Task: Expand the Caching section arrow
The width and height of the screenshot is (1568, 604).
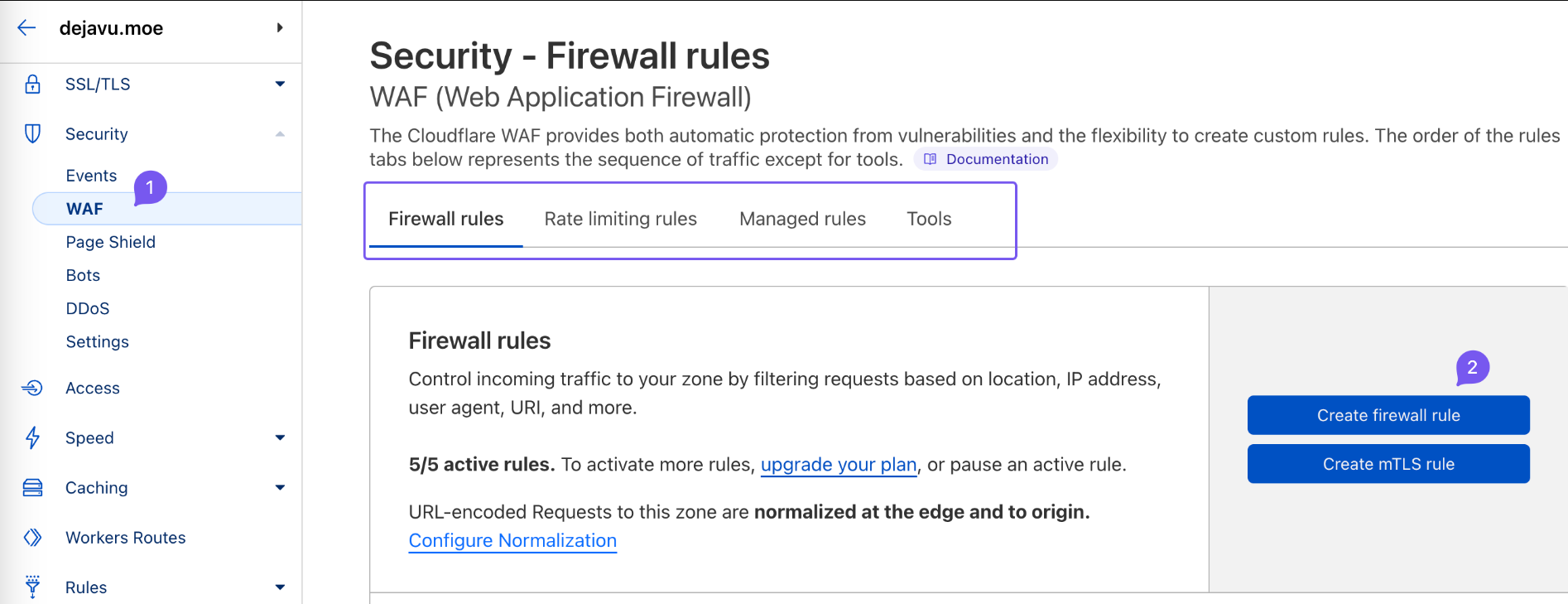Action: [280, 488]
